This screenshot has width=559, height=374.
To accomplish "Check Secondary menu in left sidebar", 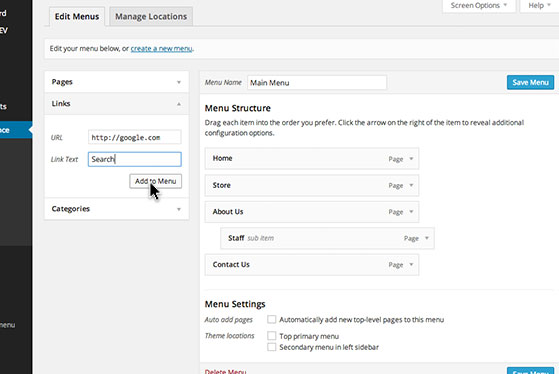I will (271, 347).
